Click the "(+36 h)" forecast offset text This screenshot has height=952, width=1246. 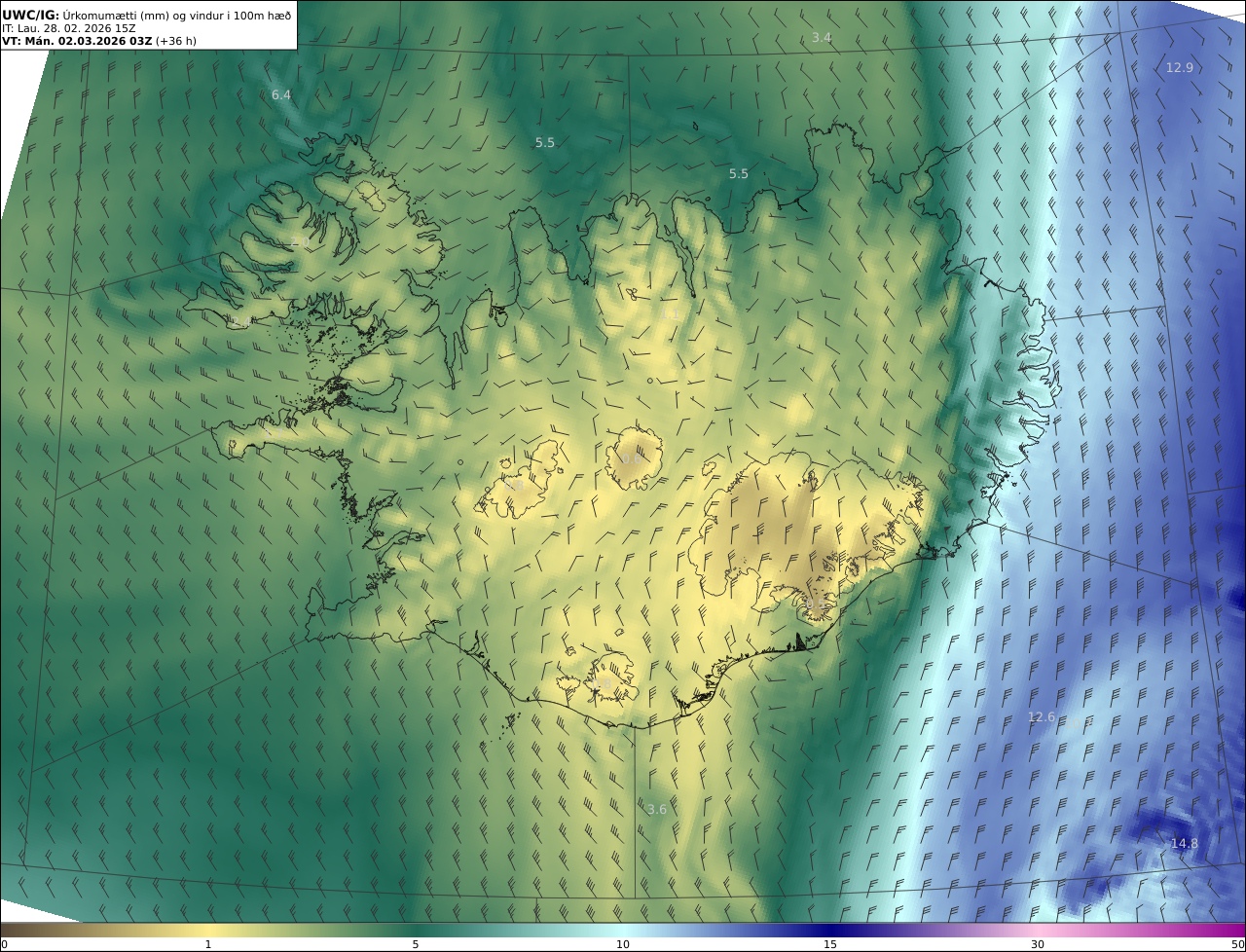tap(176, 41)
